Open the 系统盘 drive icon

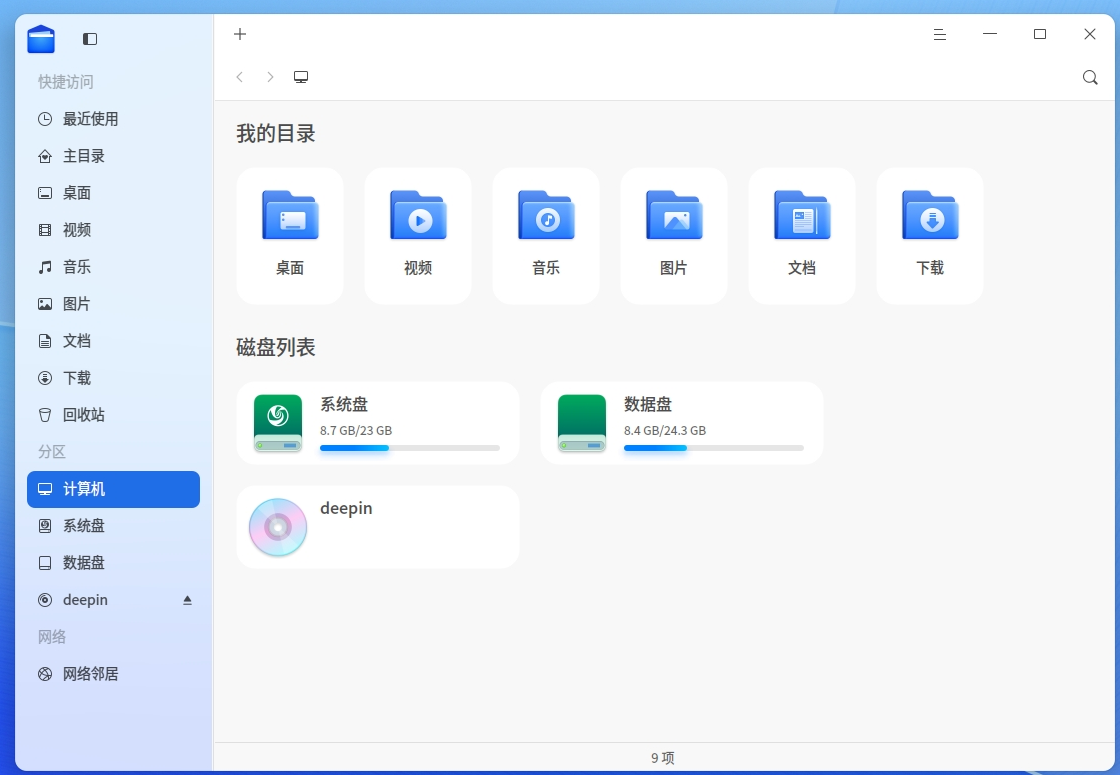(278, 423)
